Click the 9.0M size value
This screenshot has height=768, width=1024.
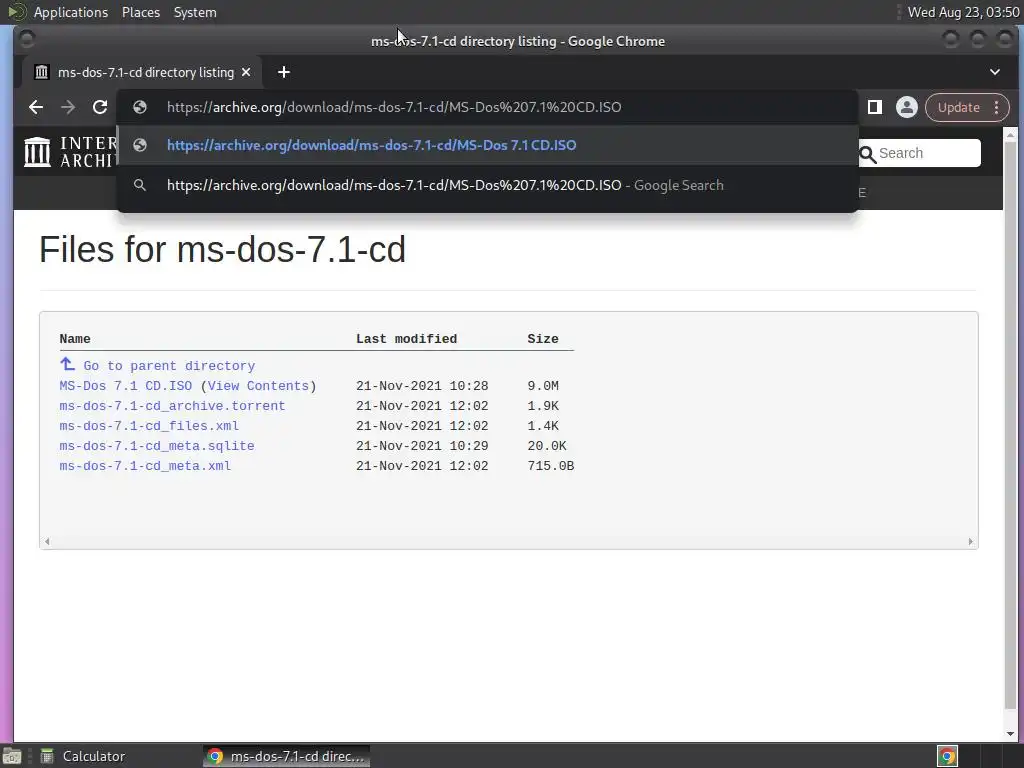tap(543, 386)
